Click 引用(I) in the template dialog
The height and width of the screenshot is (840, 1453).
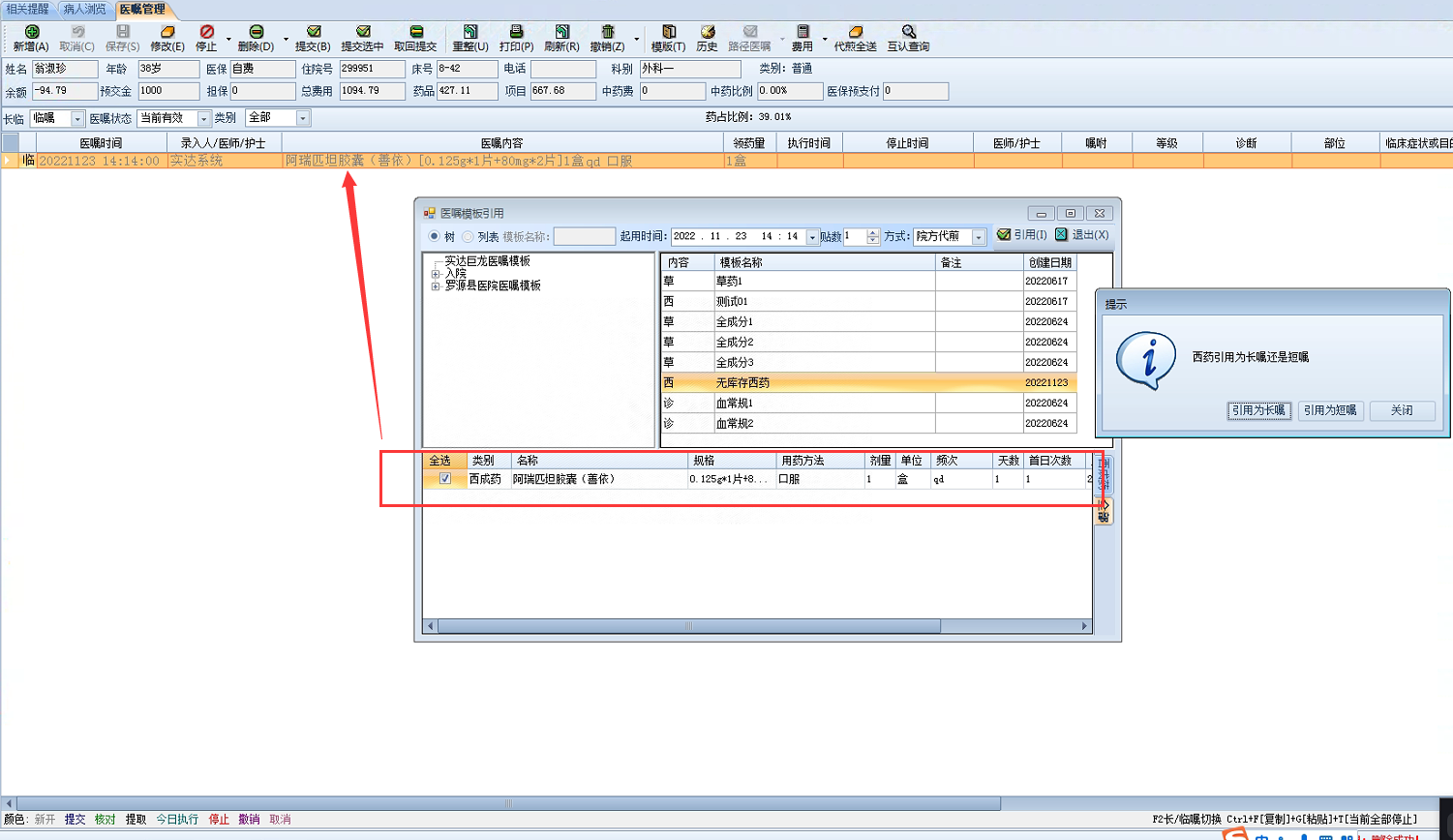point(1022,235)
